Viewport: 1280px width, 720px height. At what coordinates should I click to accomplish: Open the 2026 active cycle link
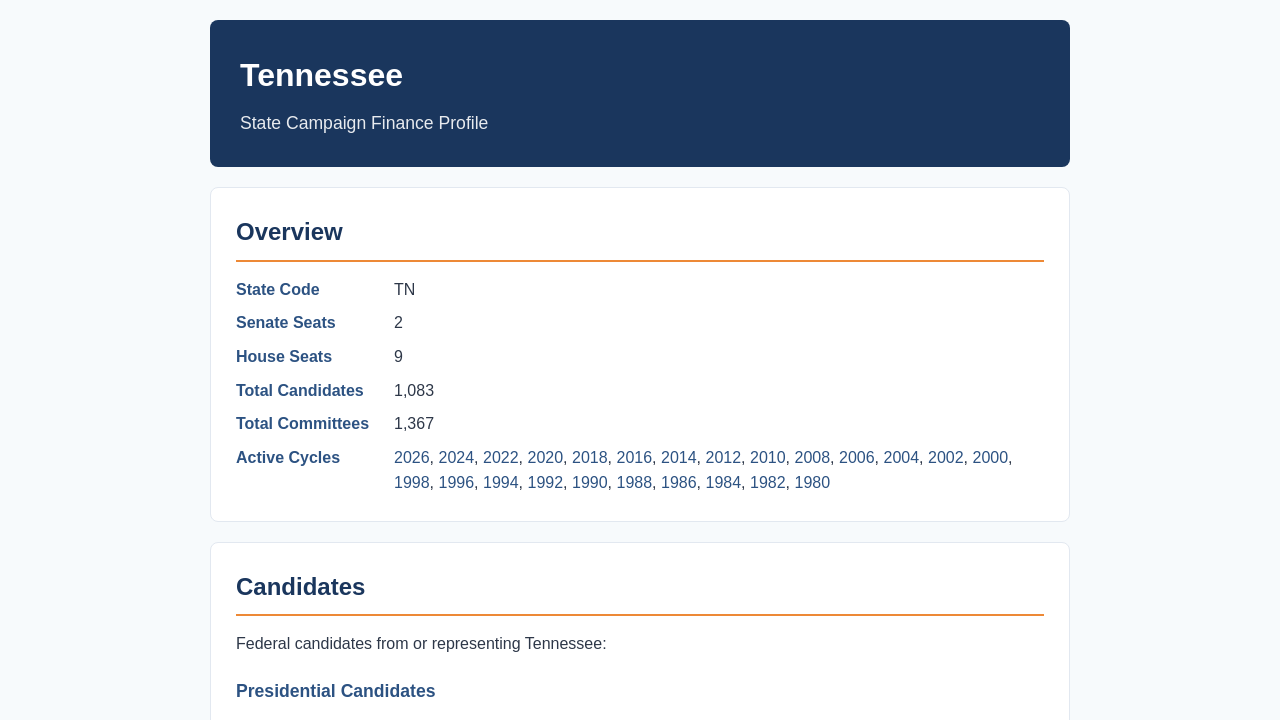point(412,458)
